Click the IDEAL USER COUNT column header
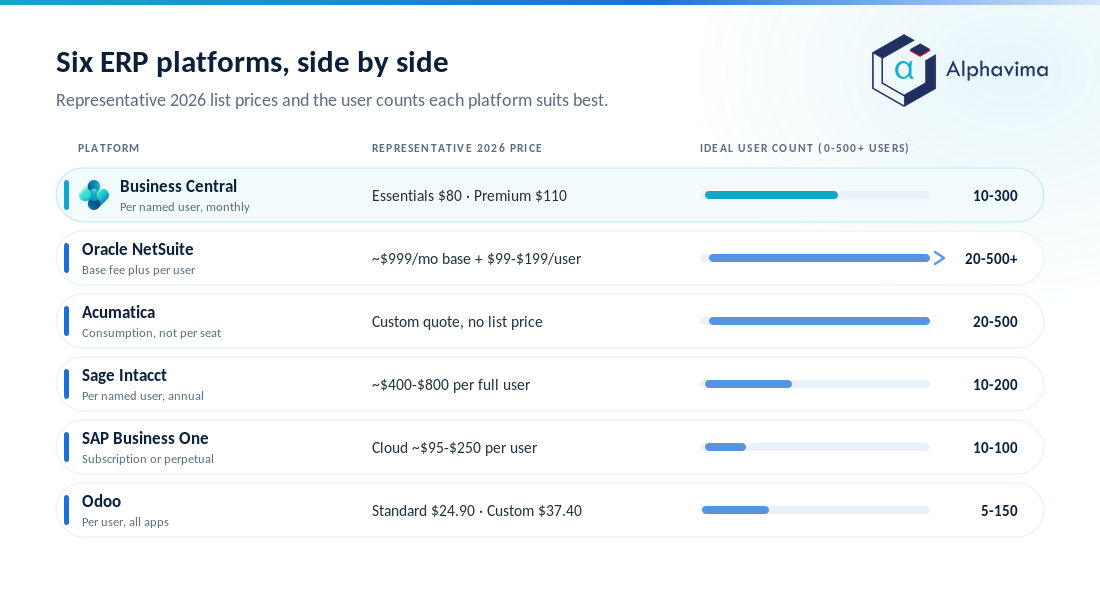1100x600 pixels. tap(804, 148)
